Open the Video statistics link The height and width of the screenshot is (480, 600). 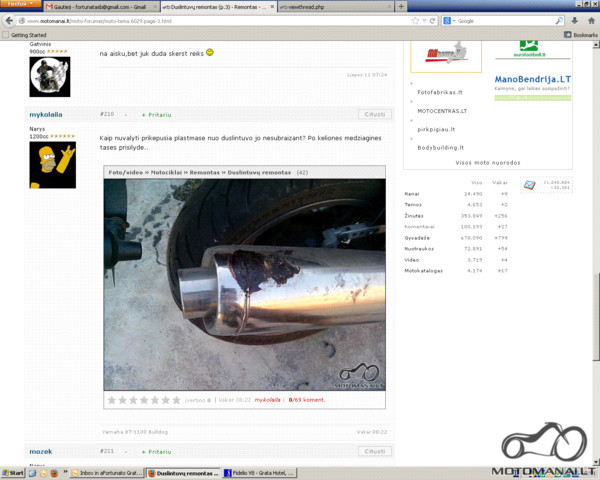pyautogui.click(x=411, y=260)
